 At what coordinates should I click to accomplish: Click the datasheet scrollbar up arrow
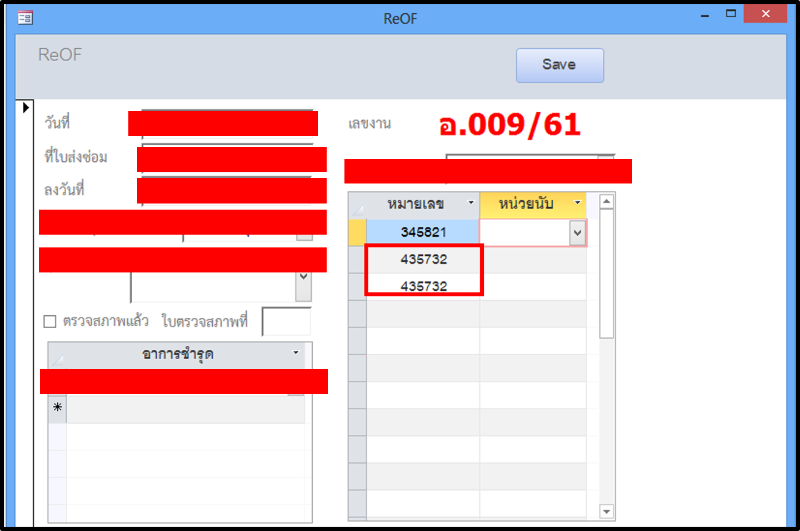coord(606,202)
